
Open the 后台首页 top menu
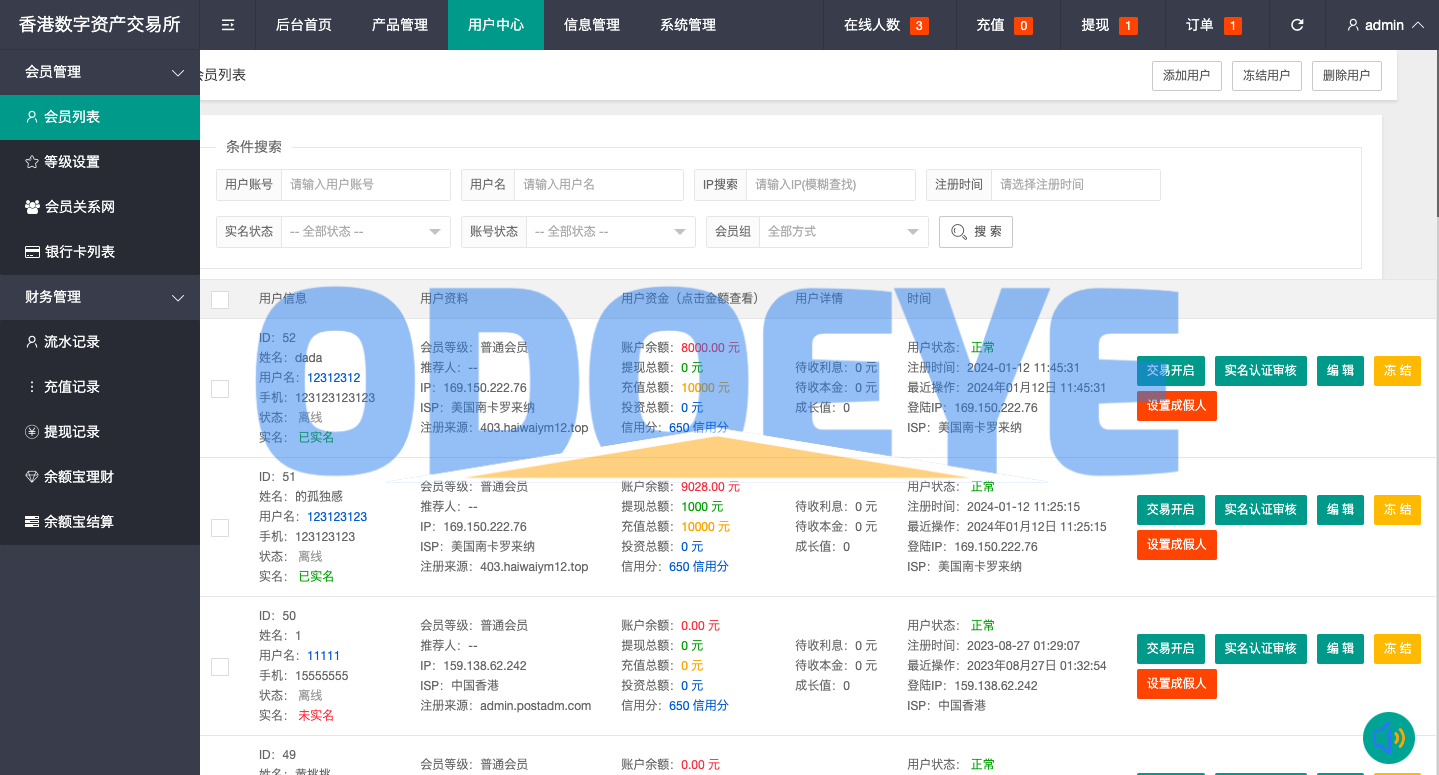(x=304, y=25)
